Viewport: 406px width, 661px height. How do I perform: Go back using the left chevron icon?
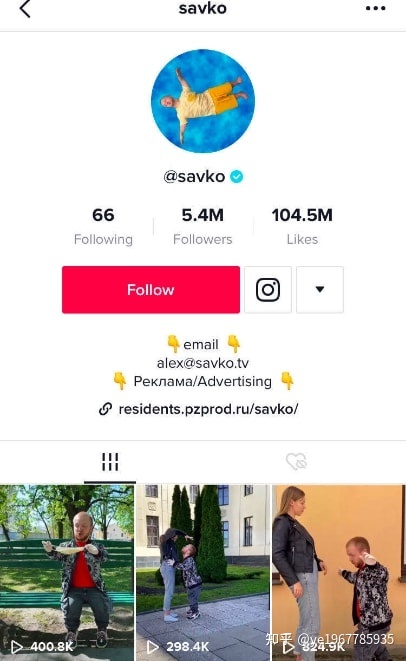[x=25, y=8]
